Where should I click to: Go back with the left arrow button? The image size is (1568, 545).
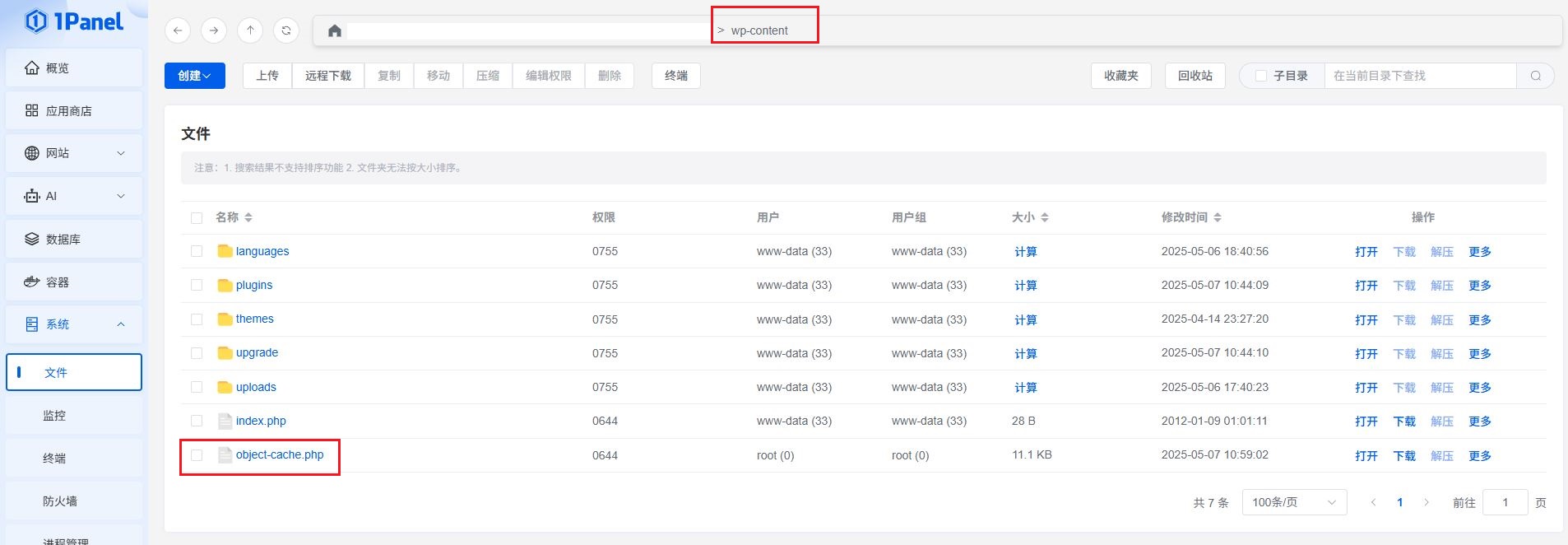tap(178, 30)
